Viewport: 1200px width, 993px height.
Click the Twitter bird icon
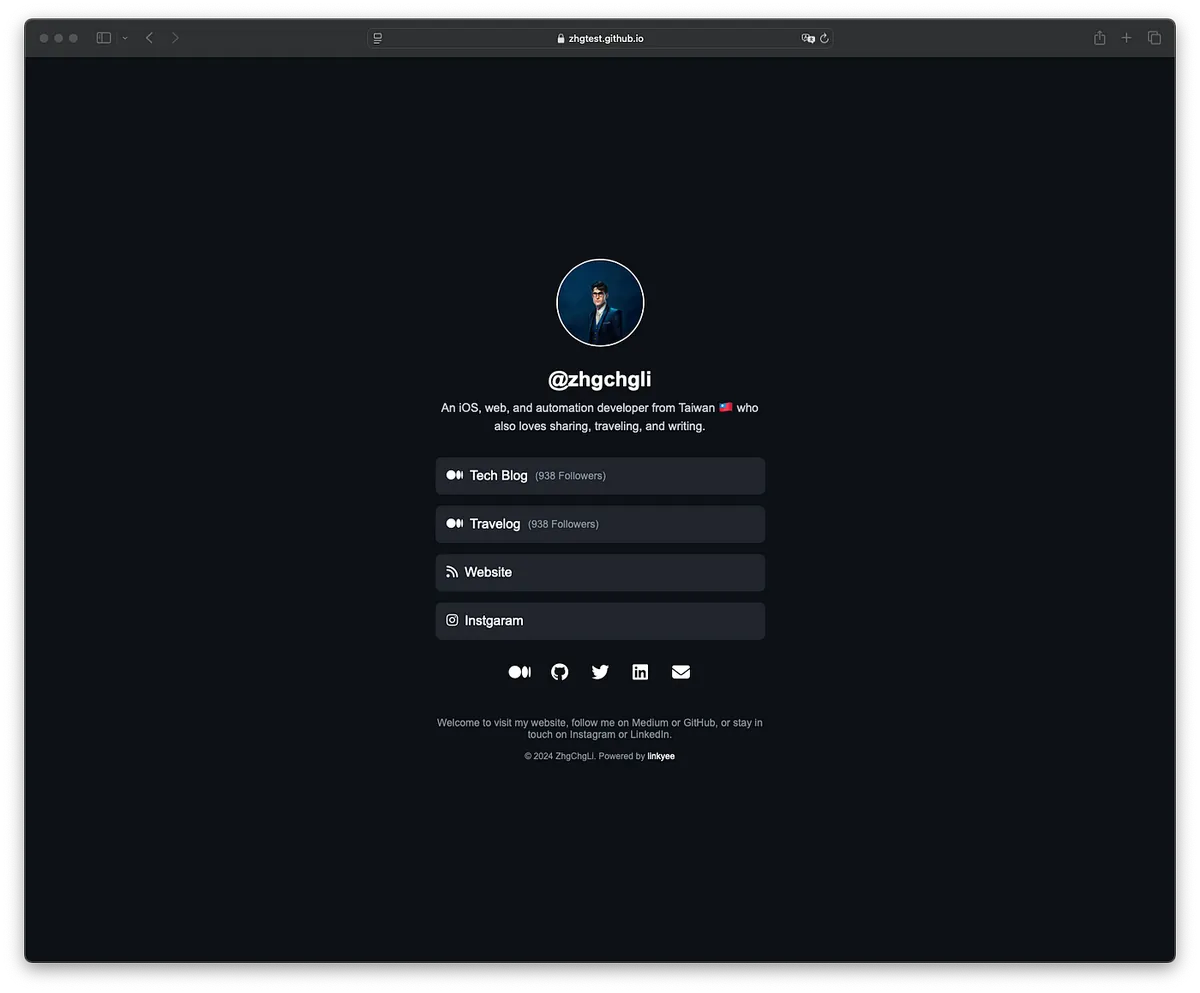pos(600,672)
